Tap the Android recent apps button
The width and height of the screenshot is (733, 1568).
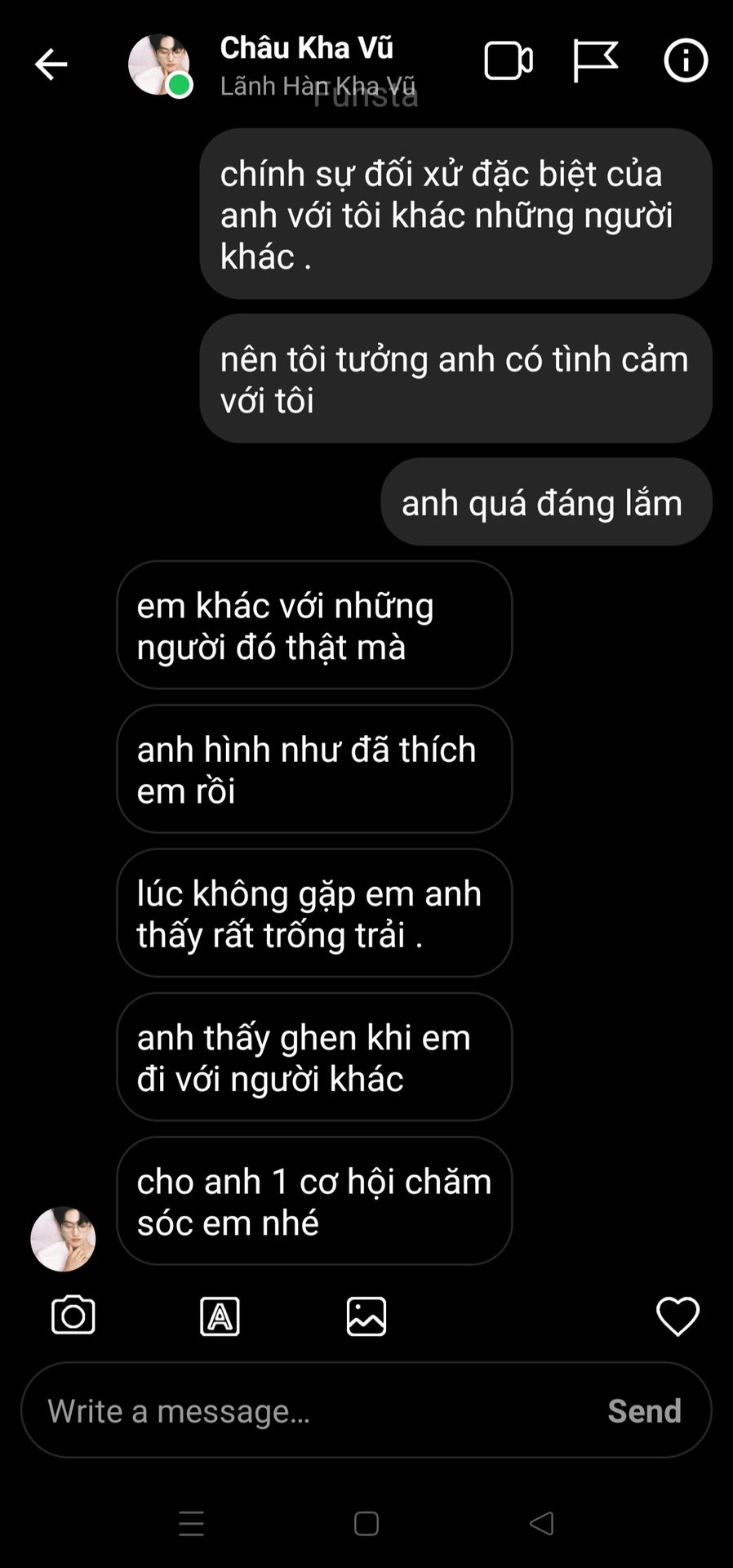[192, 1524]
